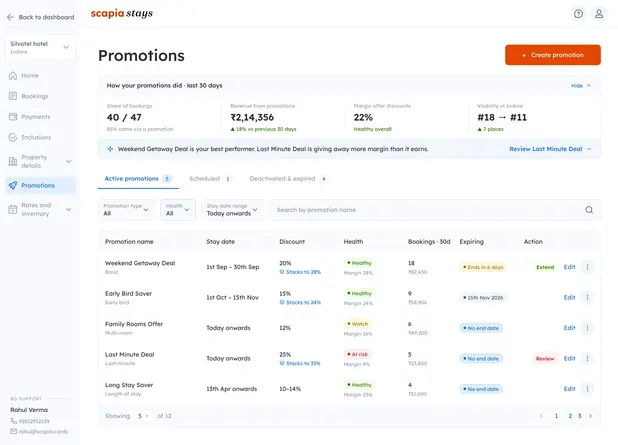
Task: Open the user profile icon
Action: (599, 14)
